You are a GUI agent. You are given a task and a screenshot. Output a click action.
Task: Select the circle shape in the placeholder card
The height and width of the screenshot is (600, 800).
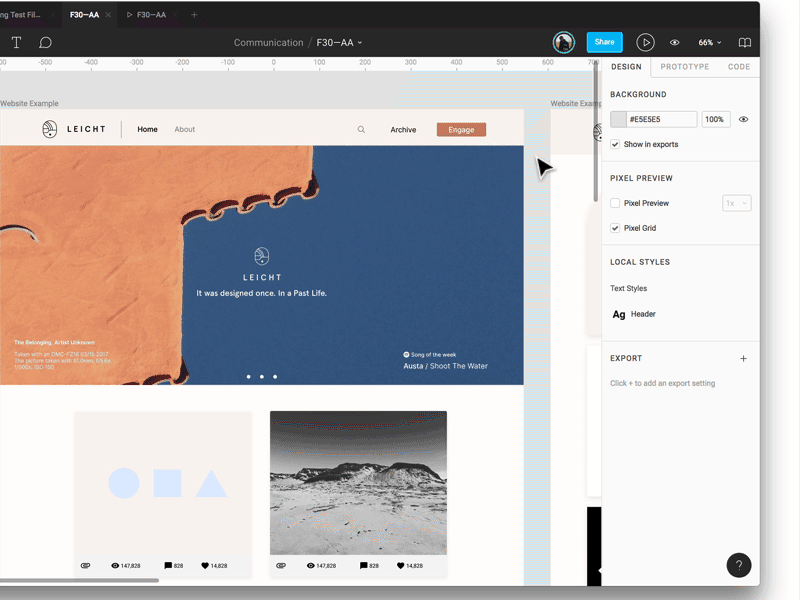click(x=124, y=483)
